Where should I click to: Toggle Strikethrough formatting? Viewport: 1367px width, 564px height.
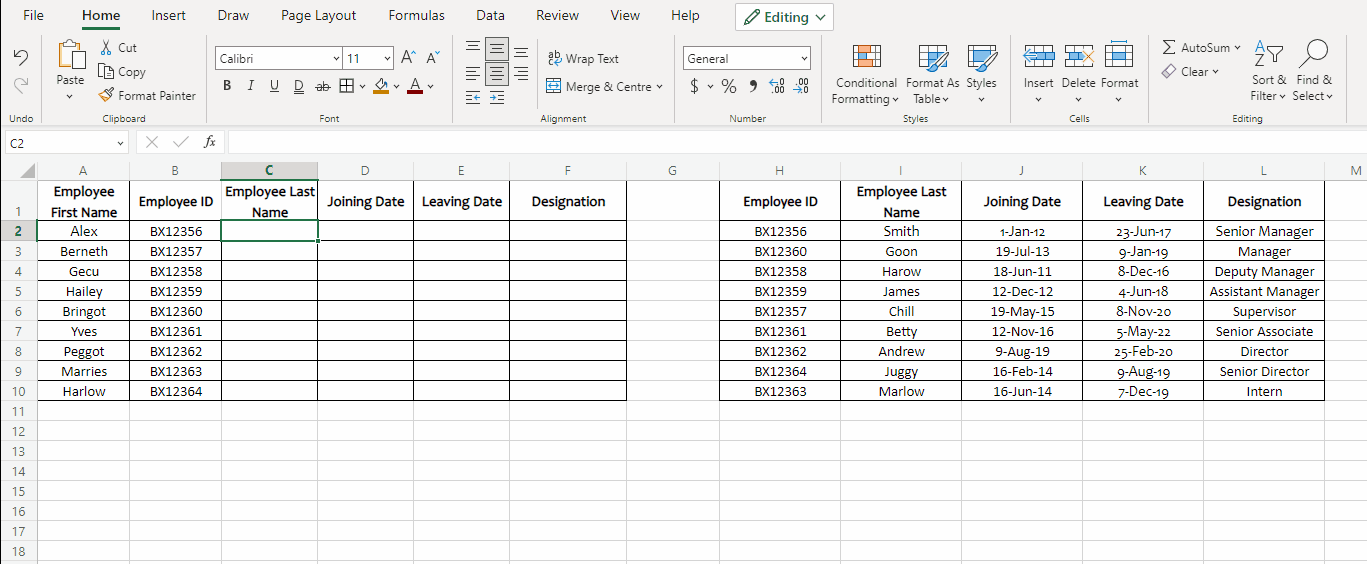[x=322, y=86]
